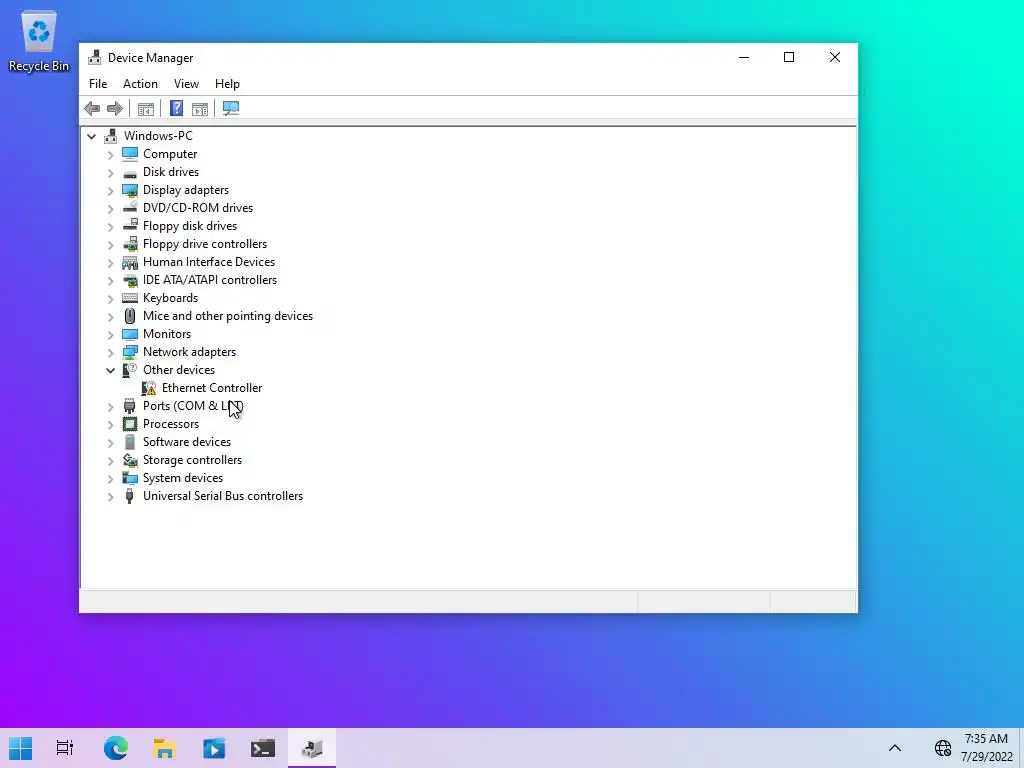Collapse the Other devices chevron

pyautogui.click(x=110, y=370)
